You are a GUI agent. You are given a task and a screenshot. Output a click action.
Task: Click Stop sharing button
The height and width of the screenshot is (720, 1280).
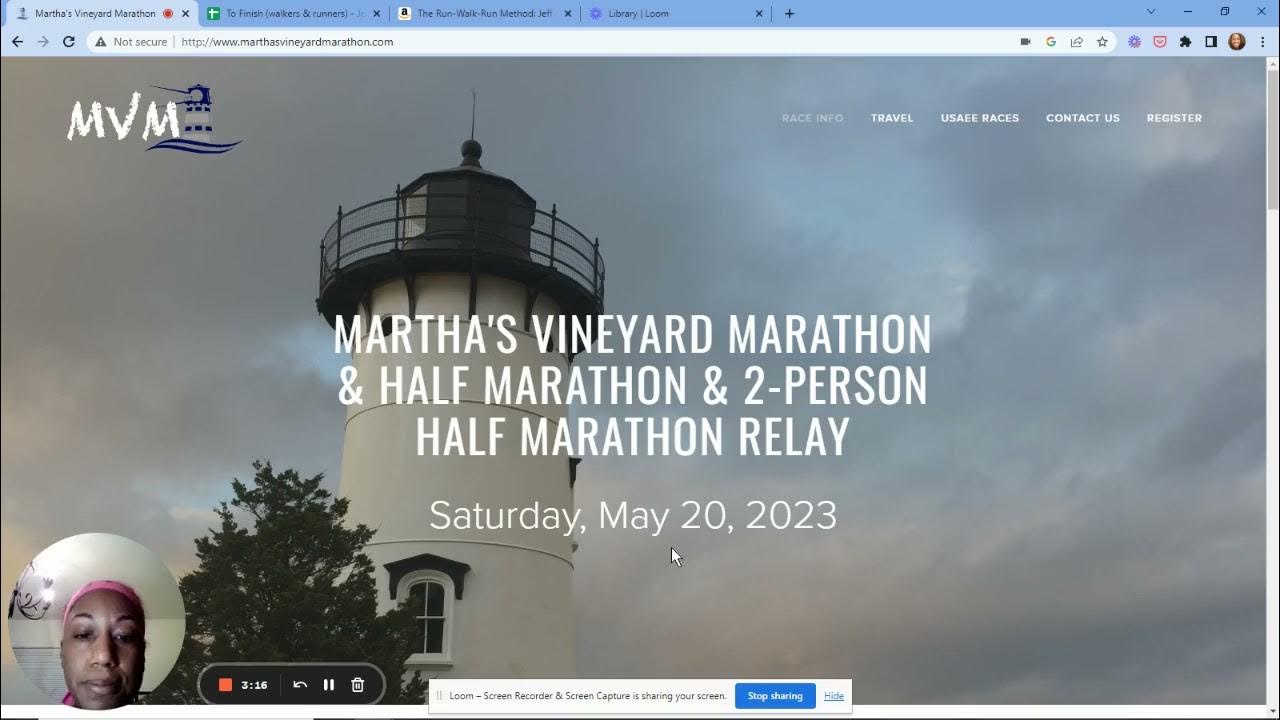coord(775,696)
